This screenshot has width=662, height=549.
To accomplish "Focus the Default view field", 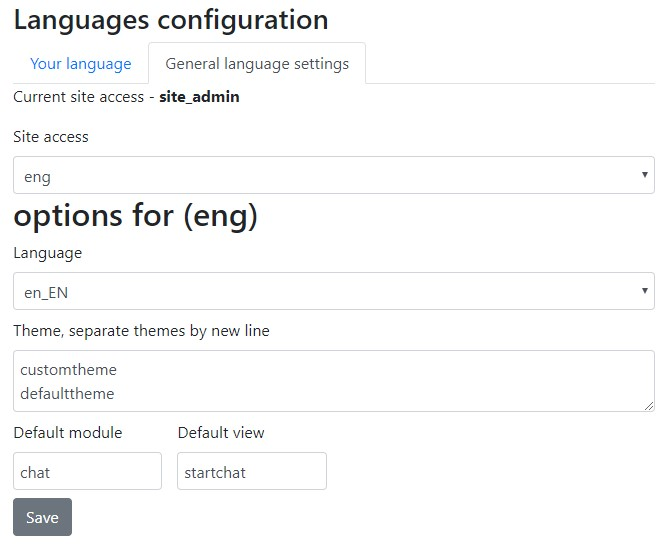I will click(252, 471).
